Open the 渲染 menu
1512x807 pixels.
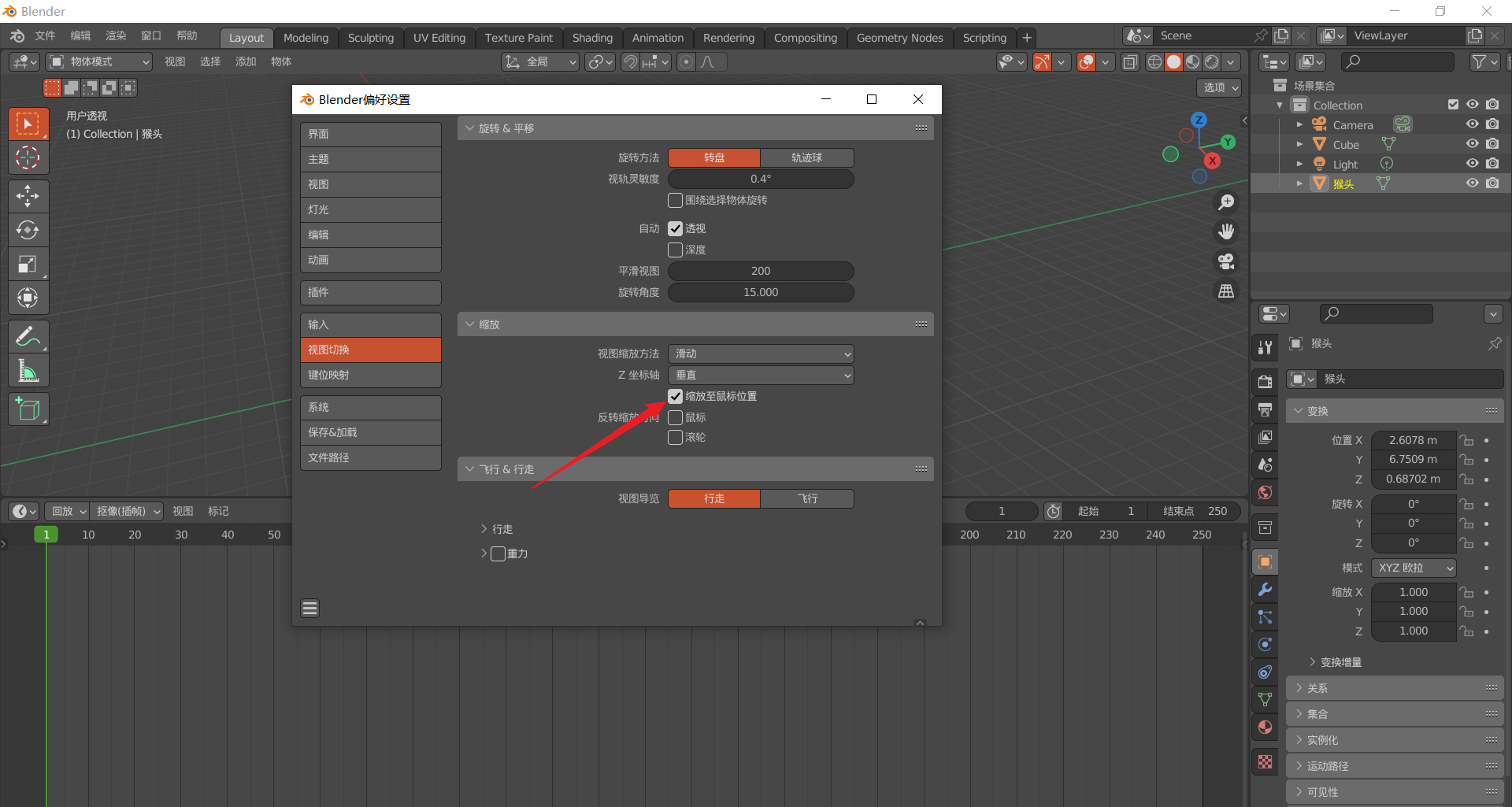pyautogui.click(x=116, y=35)
